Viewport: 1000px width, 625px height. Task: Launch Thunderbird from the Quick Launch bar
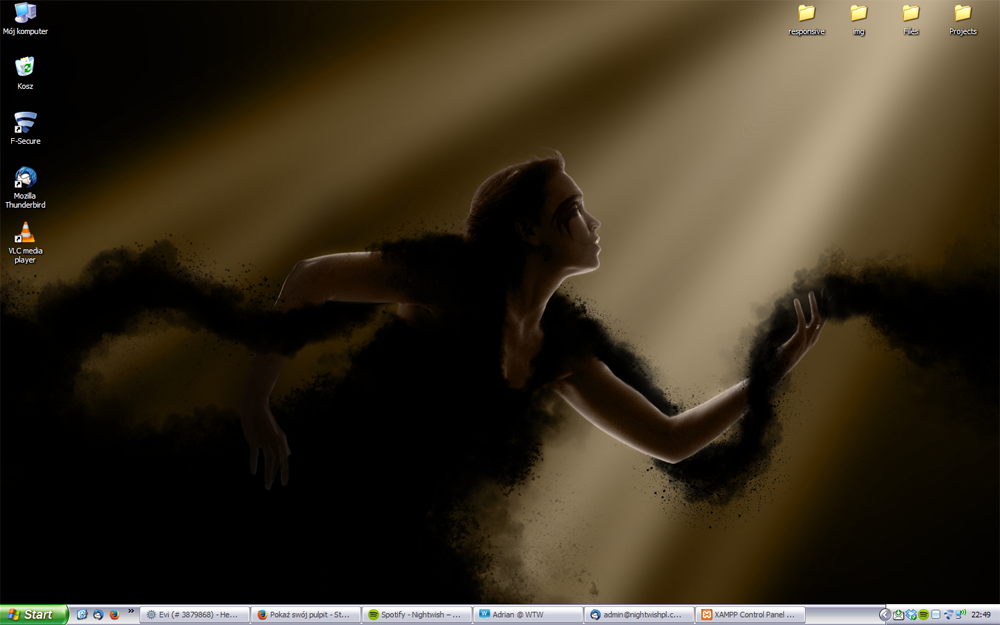coord(98,615)
